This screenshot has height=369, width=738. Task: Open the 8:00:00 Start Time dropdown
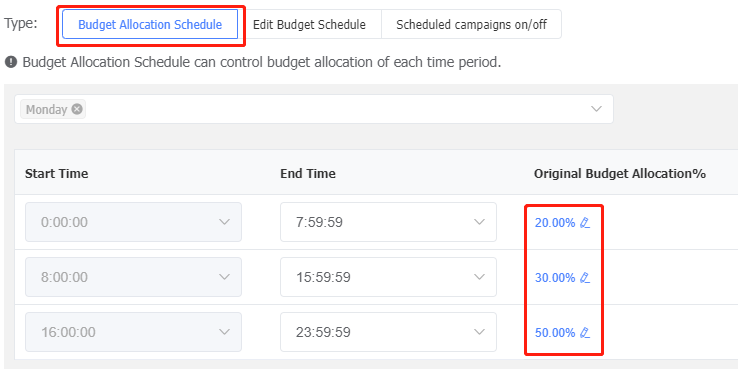point(133,277)
